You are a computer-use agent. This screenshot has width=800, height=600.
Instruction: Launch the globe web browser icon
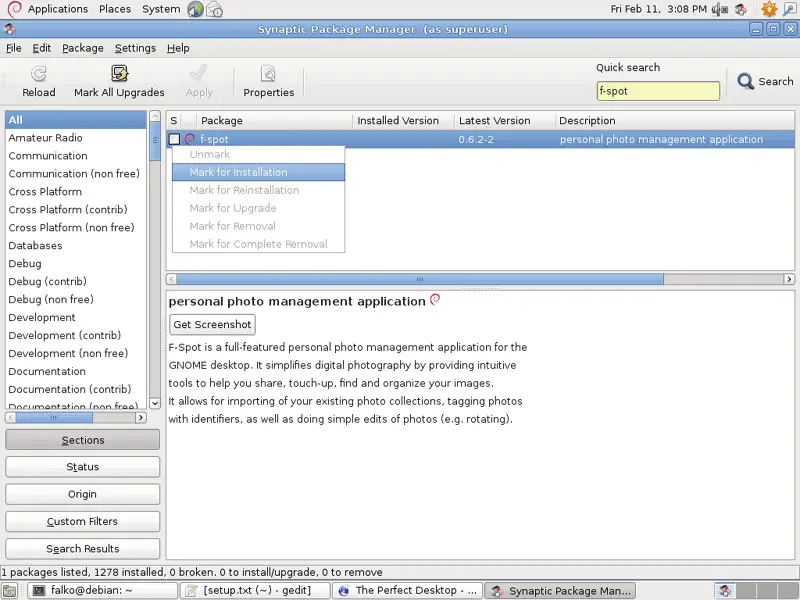195,9
